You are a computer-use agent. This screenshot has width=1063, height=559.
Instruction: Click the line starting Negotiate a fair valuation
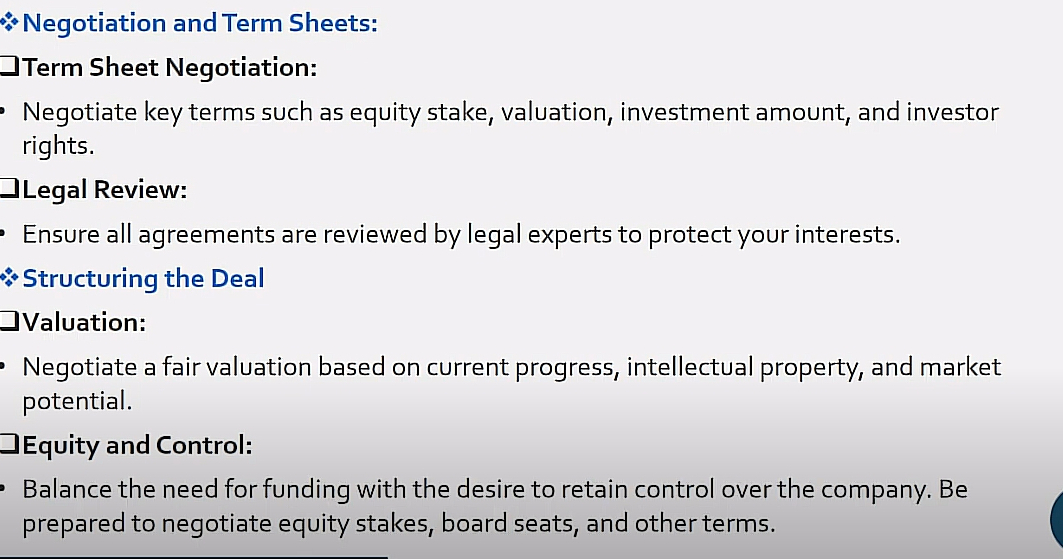point(512,367)
